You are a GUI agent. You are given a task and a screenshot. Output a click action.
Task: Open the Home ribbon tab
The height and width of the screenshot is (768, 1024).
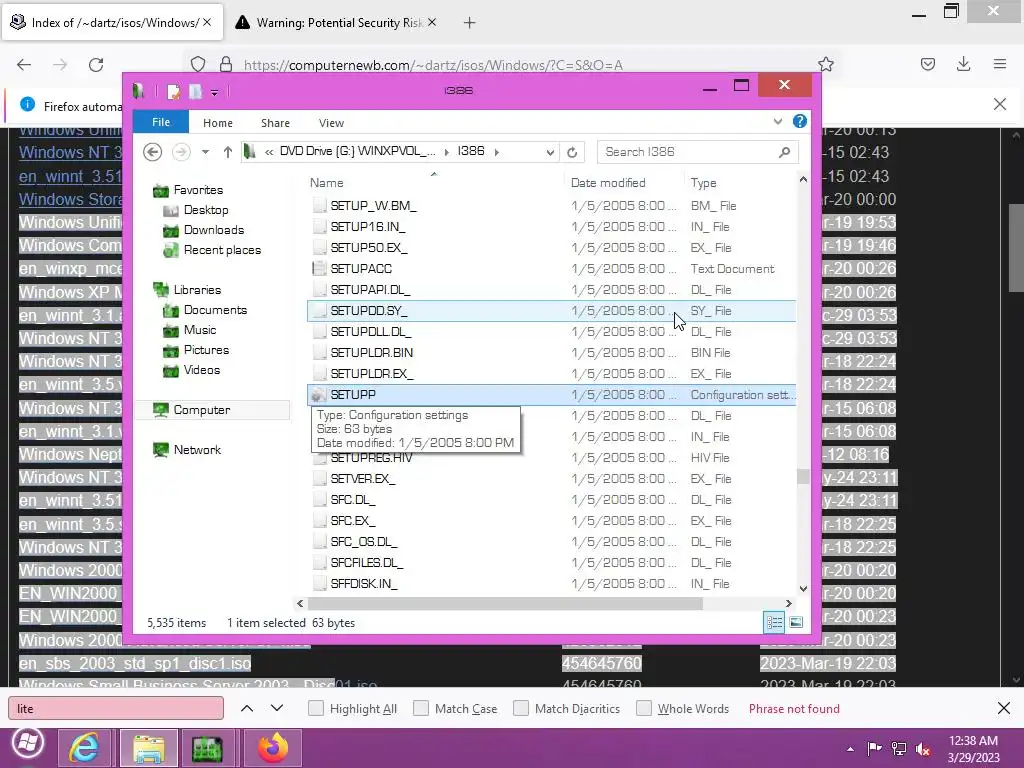coord(217,123)
